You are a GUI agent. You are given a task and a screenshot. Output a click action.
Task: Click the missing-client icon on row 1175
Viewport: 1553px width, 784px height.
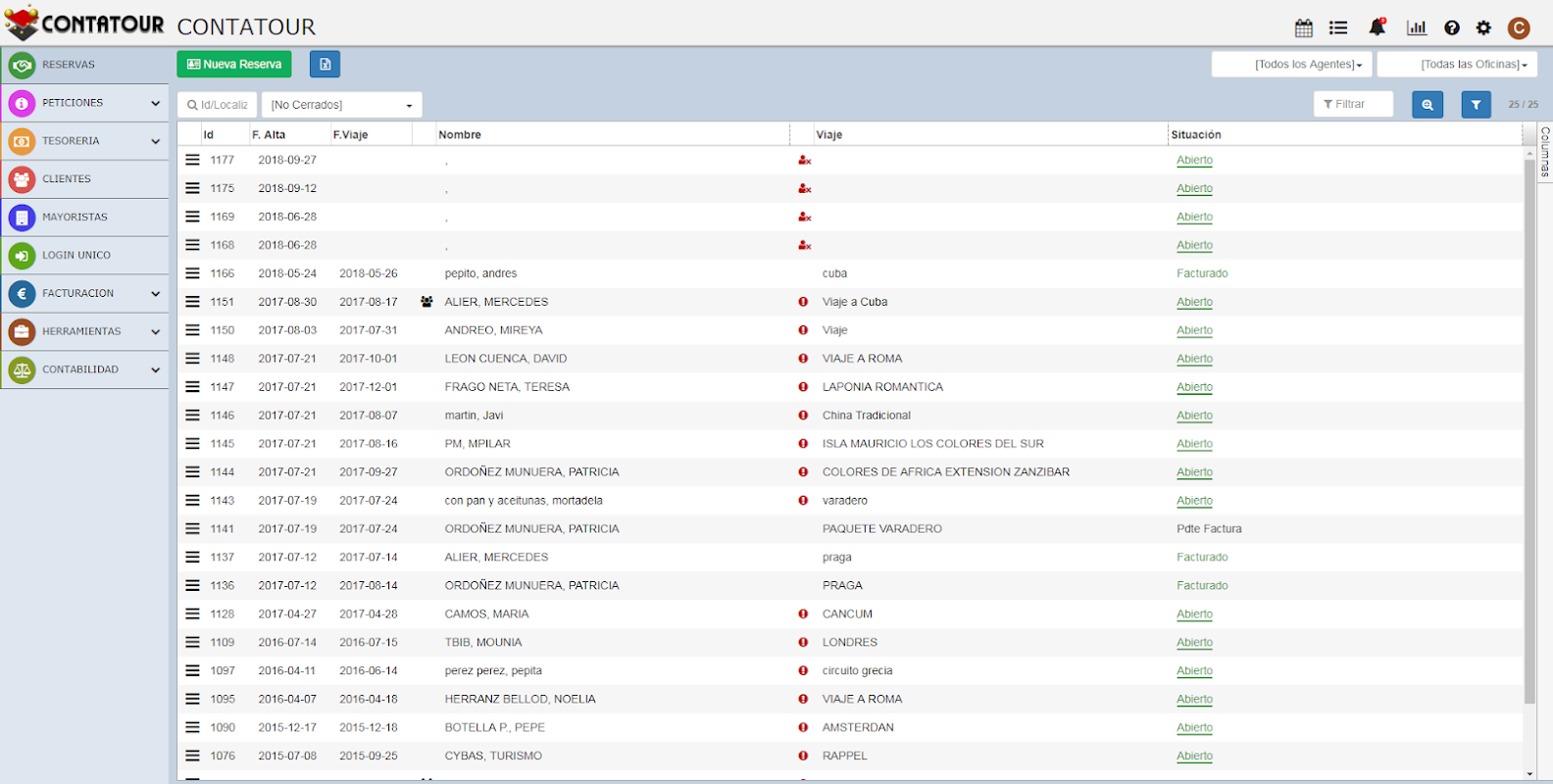(x=804, y=188)
